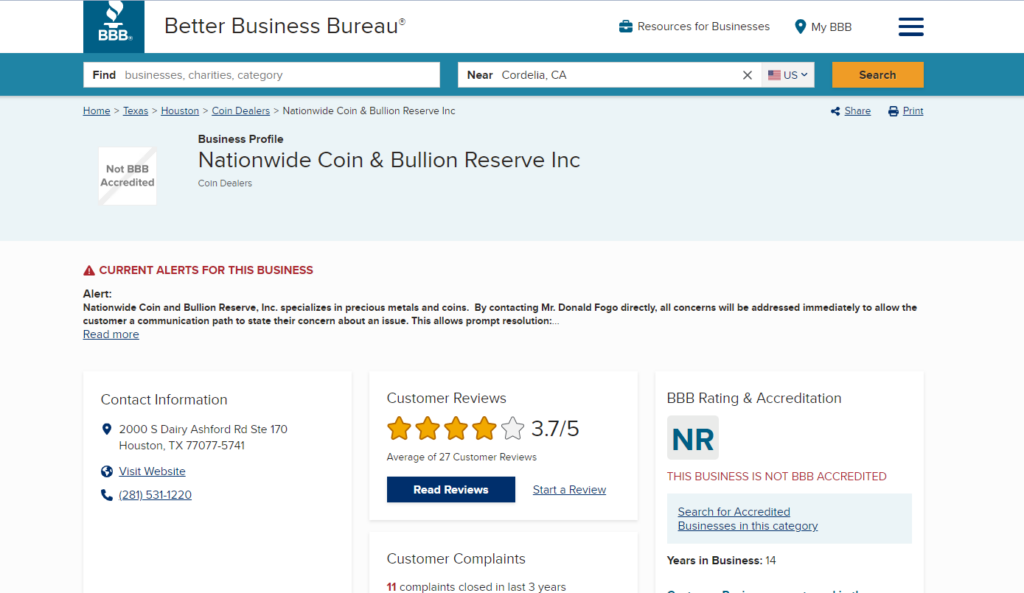
Task: Click the 11 complaints closed text
Action: coord(476,587)
